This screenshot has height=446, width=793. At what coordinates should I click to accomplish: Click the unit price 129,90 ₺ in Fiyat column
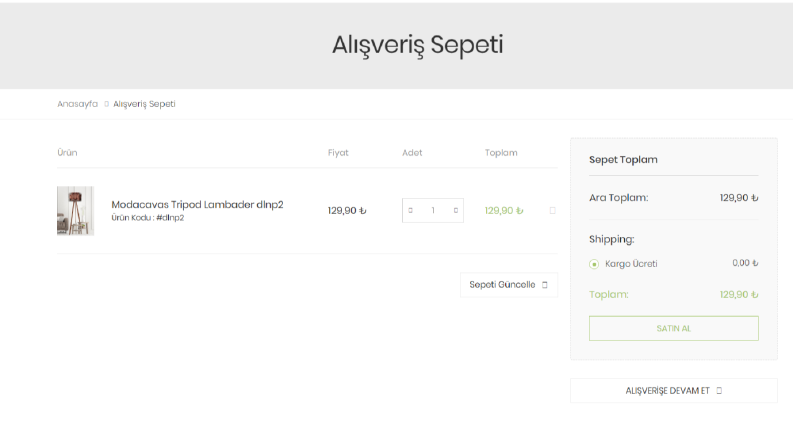point(347,210)
